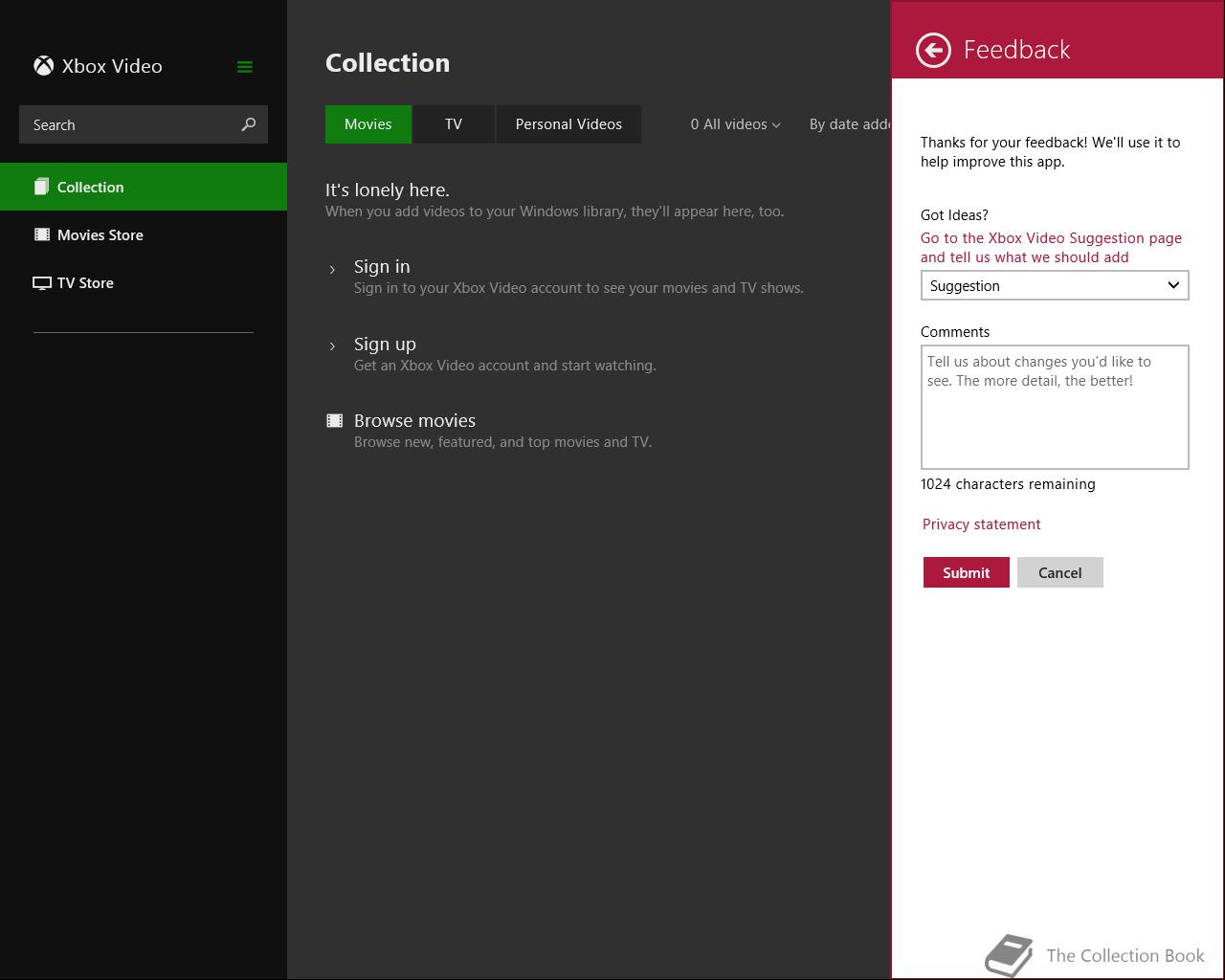Click the Sign in chevron

332,269
